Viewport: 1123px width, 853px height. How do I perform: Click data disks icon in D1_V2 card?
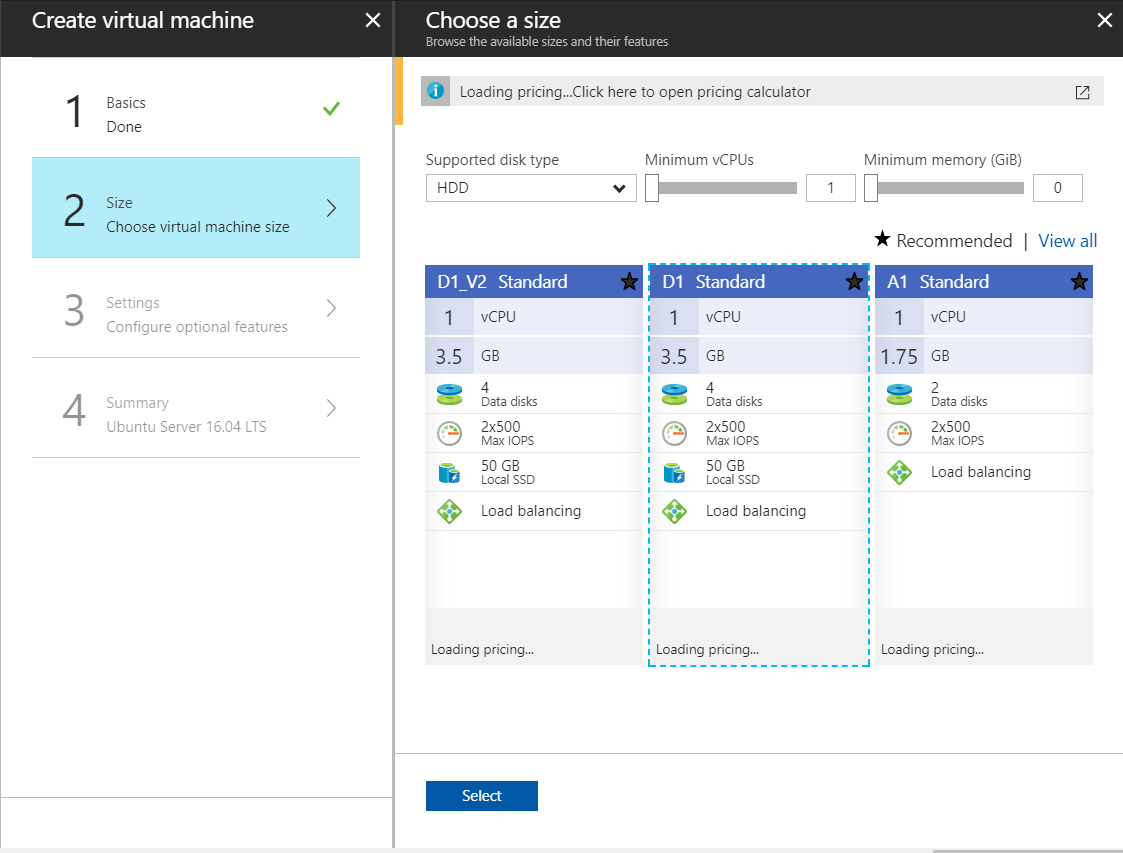pos(449,394)
